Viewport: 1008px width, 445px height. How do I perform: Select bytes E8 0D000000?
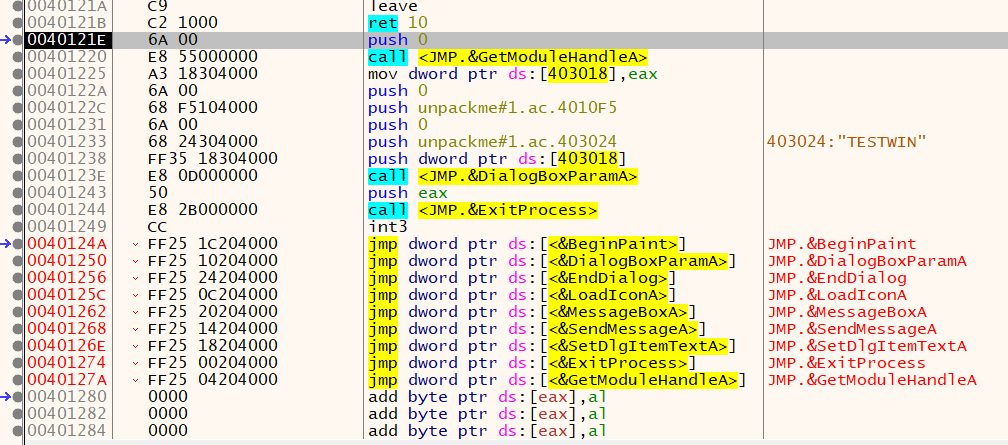tap(203, 176)
